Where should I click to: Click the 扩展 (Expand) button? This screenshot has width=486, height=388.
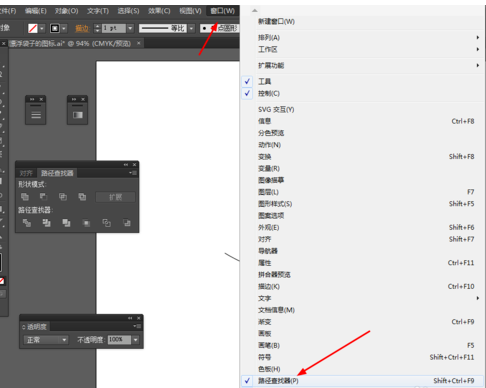[x=115, y=197]
